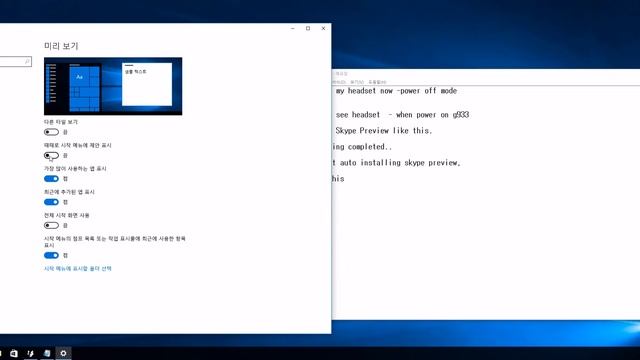Click the text 'ing completed..' in Notepad
The image size is (640, 360).
tap(362, 147)
